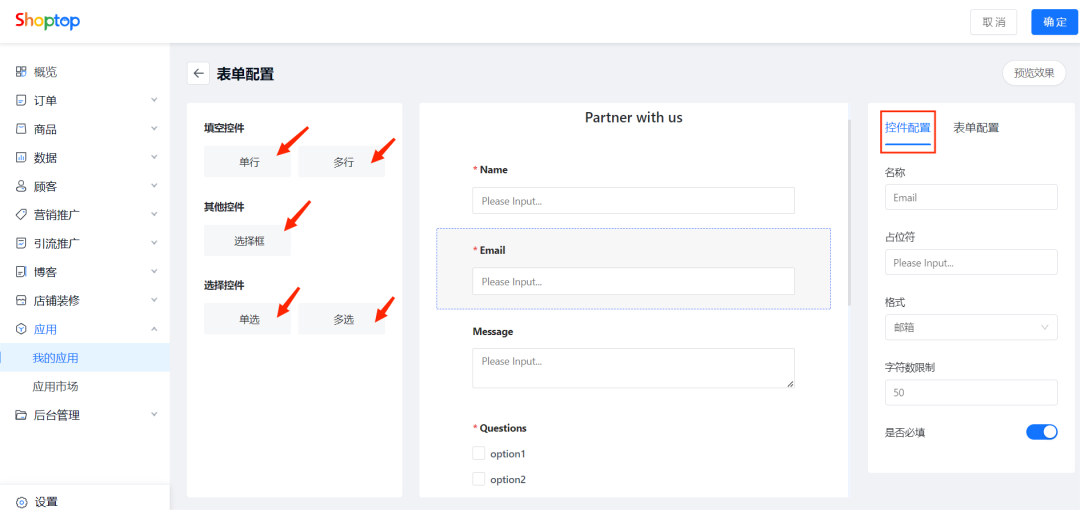The width and height of the screenshot is (1080, 510).
Task: Expand the 店铺装修 section chevron
Action: pyautogui.click(x=154, y=300)
